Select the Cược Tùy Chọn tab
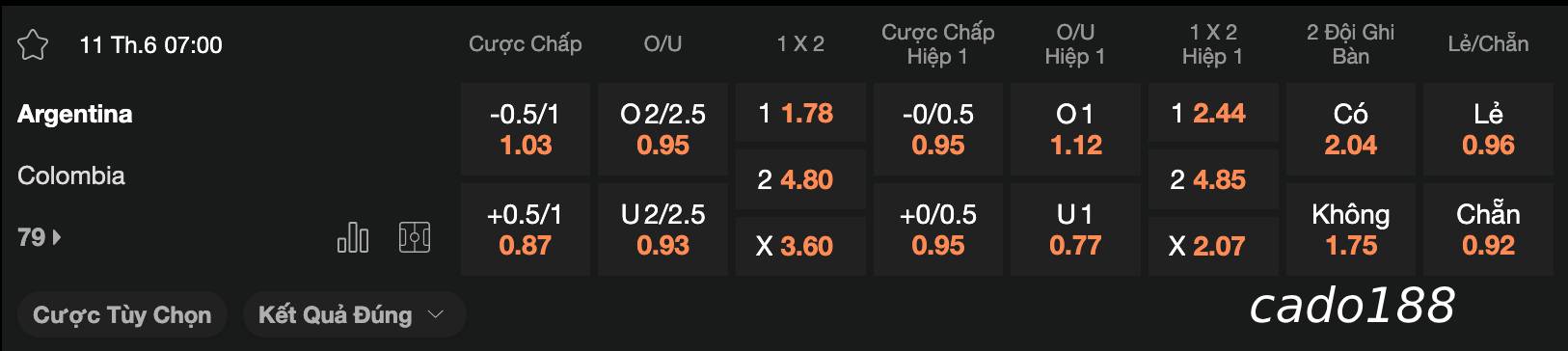Viewport: 1568px width, 351px height. 122,314
